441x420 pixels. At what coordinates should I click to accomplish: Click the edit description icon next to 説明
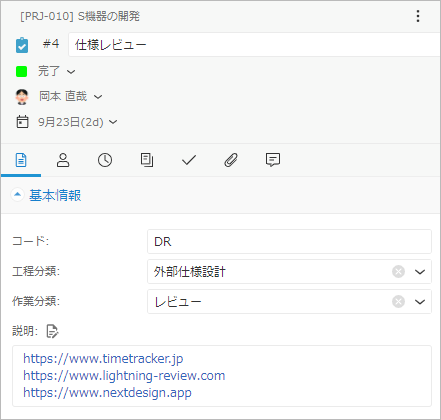click(x=52, y=331)
